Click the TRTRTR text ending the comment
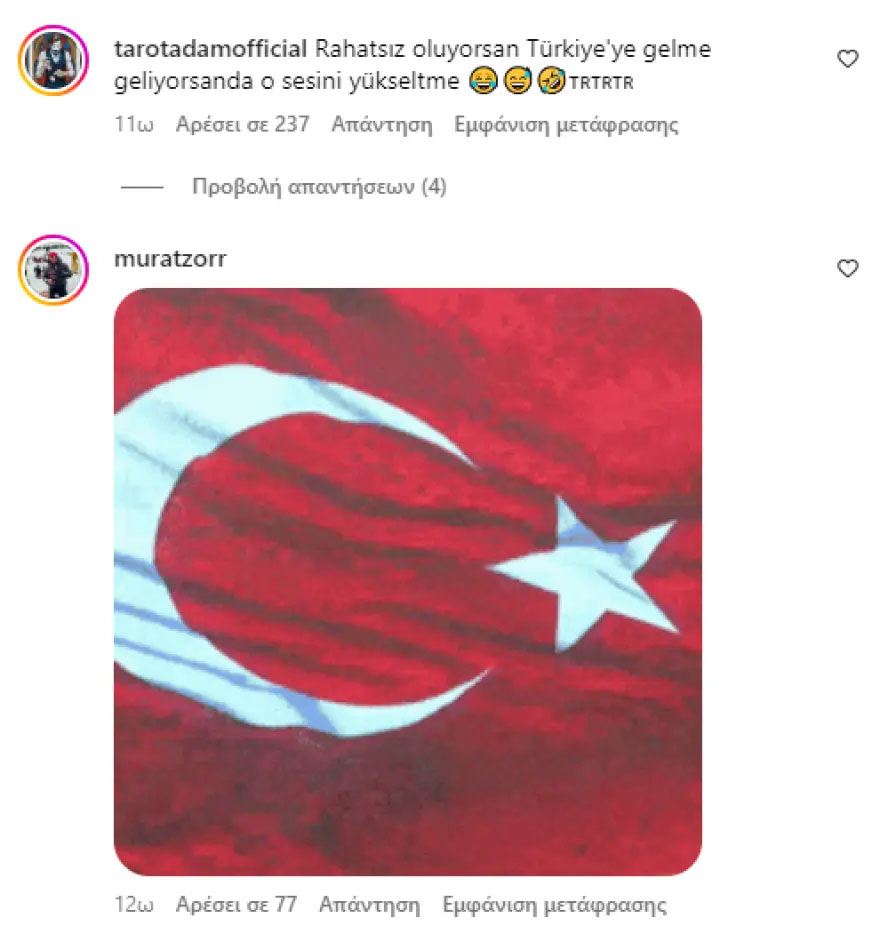The image size is (880, 942). pyautogui.click(x=601, y=82)
